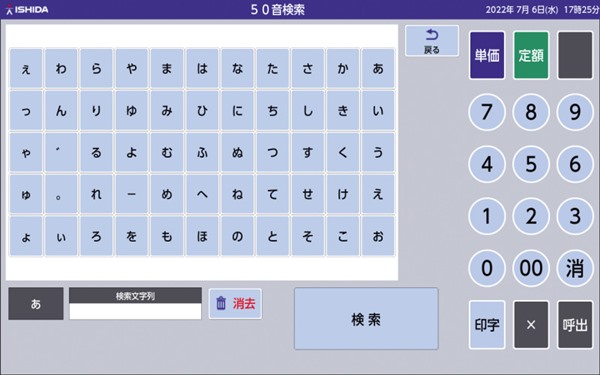Tap the か kana key

point(343,68)
